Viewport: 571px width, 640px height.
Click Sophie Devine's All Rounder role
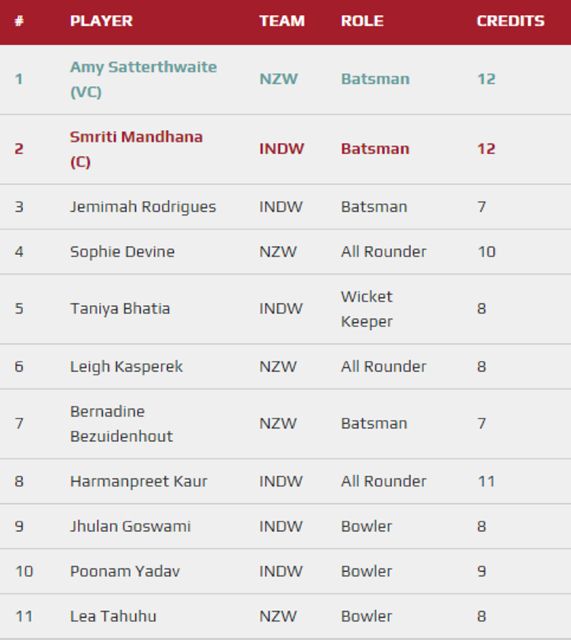point(383,251)
